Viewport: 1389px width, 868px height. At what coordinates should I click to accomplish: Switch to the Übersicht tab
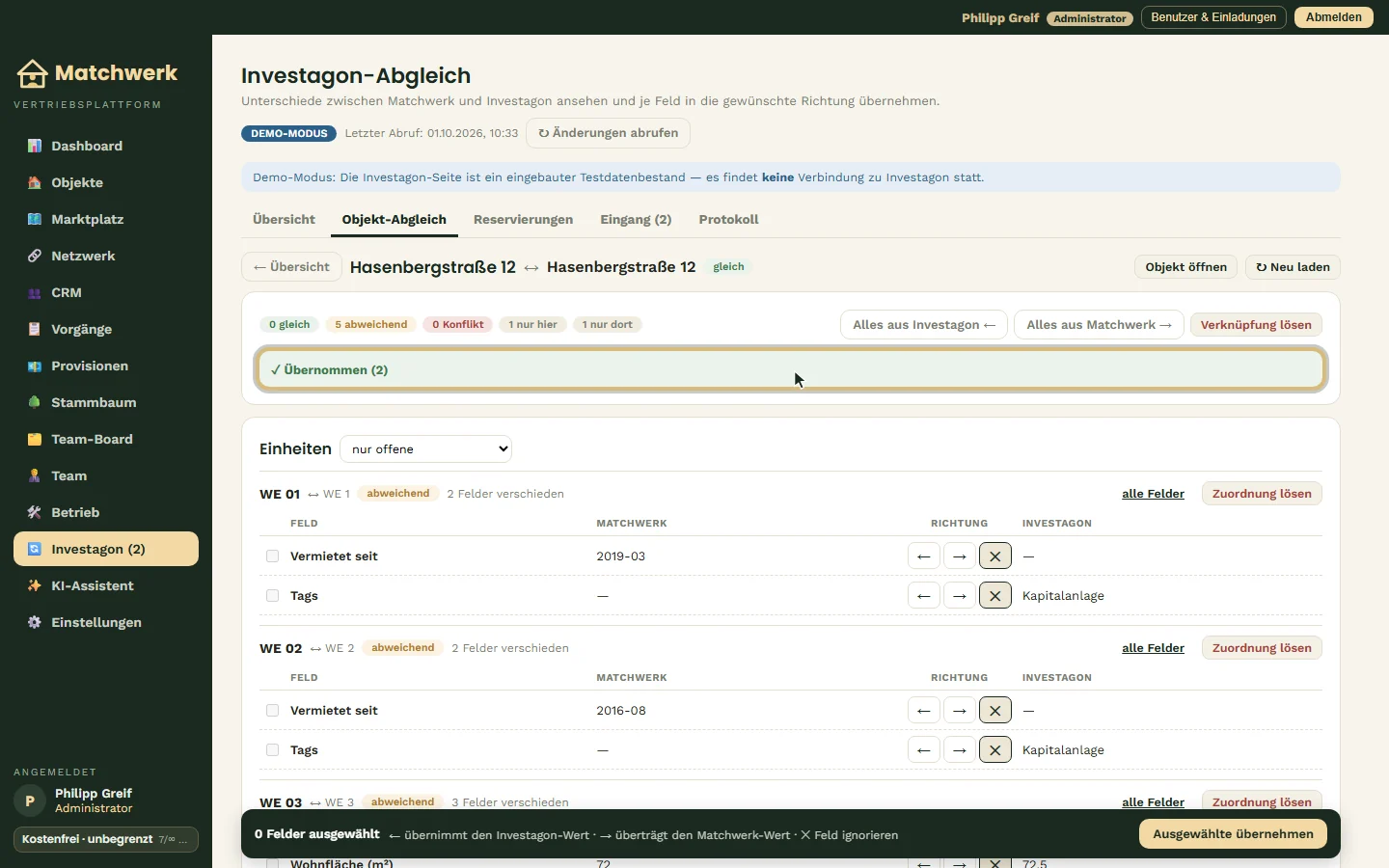tap(284, 220)
